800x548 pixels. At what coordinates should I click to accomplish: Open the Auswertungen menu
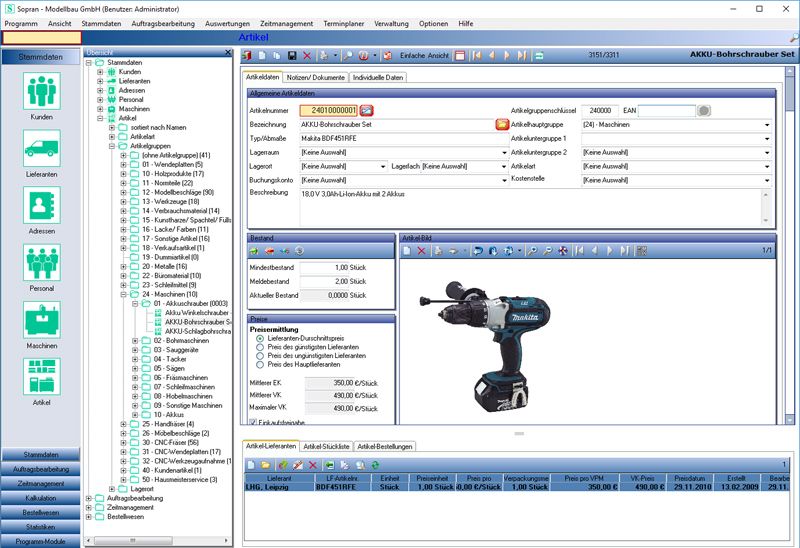tap(227, 23)
